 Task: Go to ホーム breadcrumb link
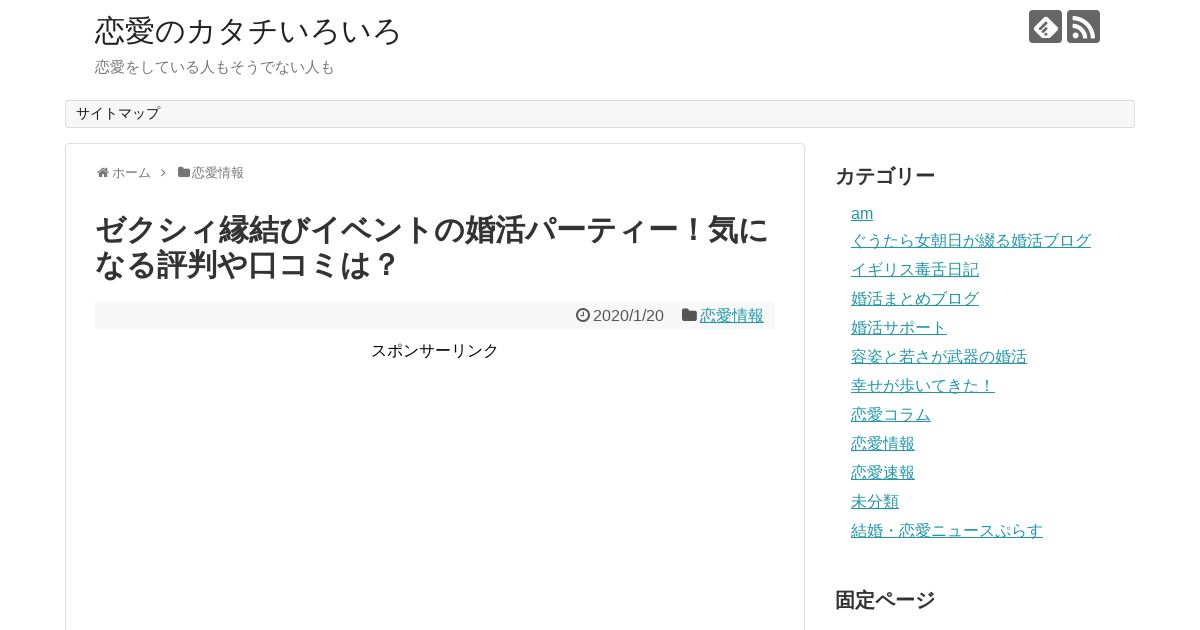pos(131,173)
